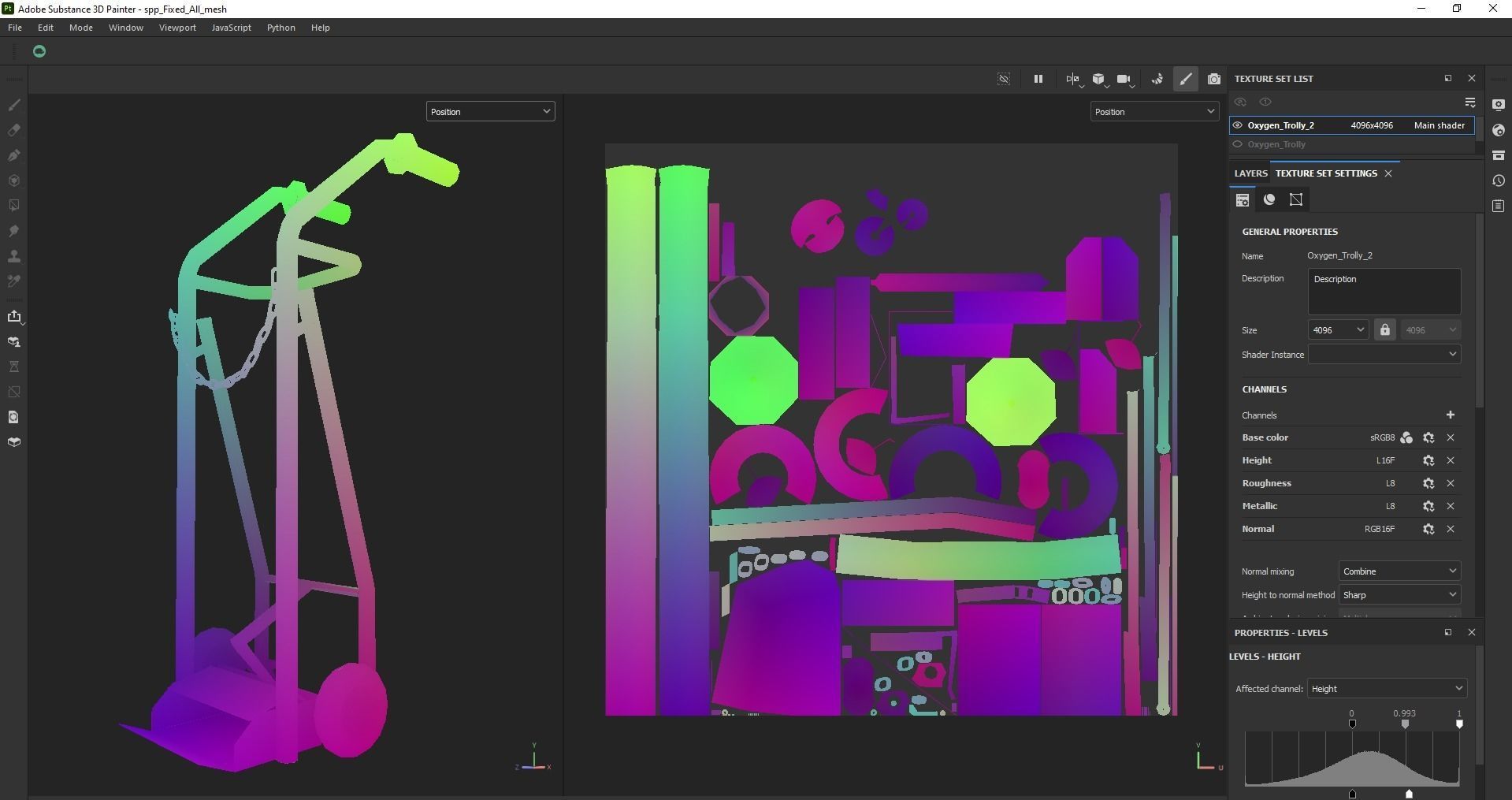The width and height of the screenshot is (1512, 800).
Task: Open the Size 4096 dropdown
Action: coord(1338,330)
